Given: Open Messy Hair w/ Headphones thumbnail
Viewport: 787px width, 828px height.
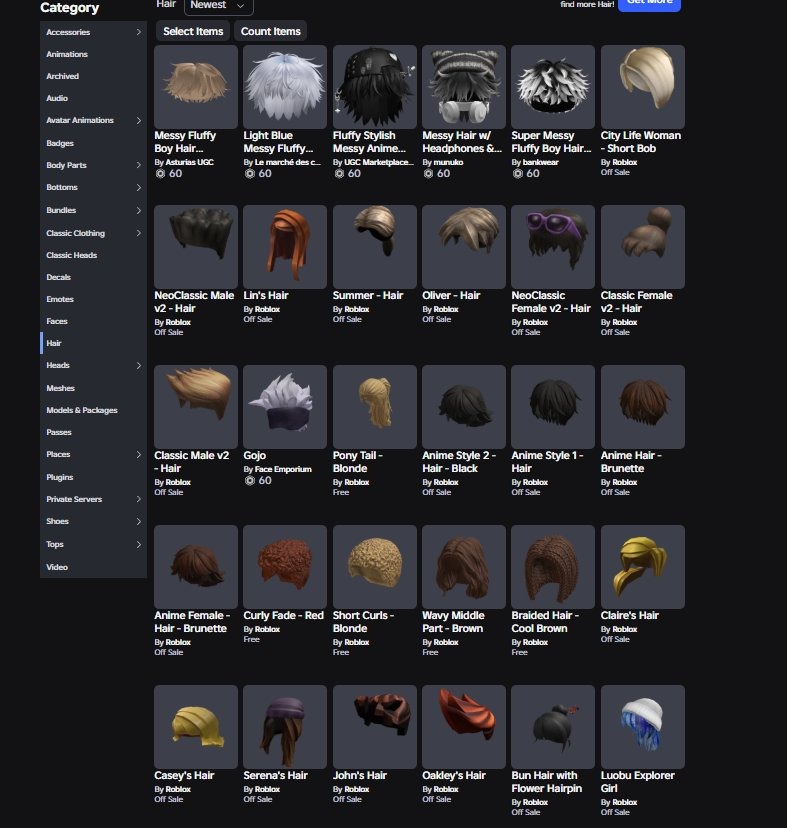Looking at the screenshot, I should point(464,87).
